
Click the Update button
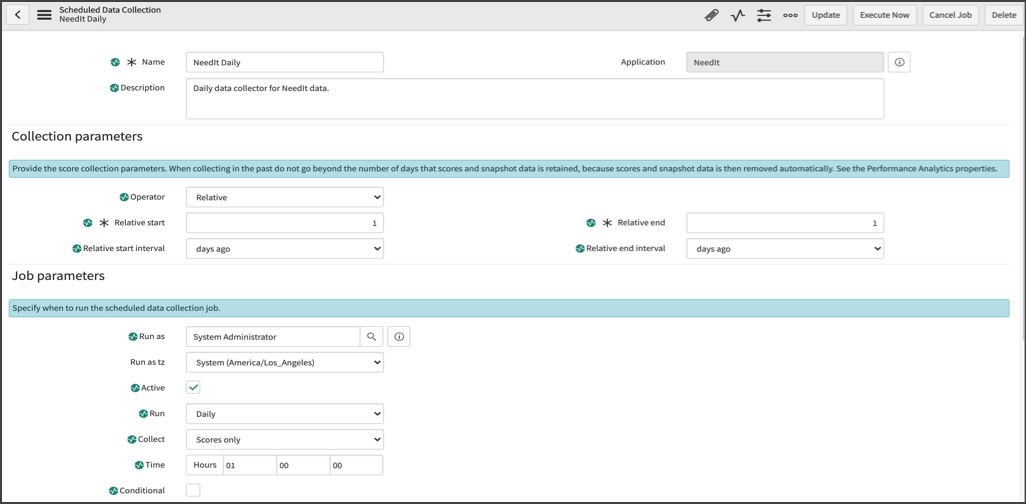(826, 15)
